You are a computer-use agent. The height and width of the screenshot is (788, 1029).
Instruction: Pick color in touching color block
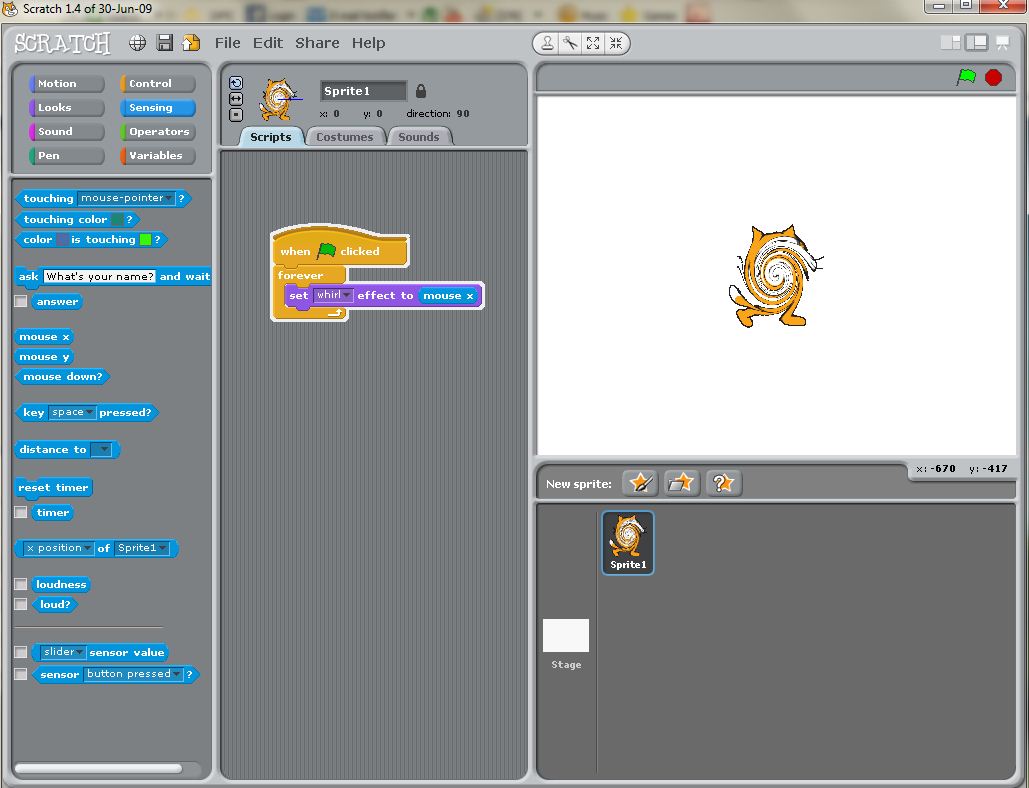(117, 219)
